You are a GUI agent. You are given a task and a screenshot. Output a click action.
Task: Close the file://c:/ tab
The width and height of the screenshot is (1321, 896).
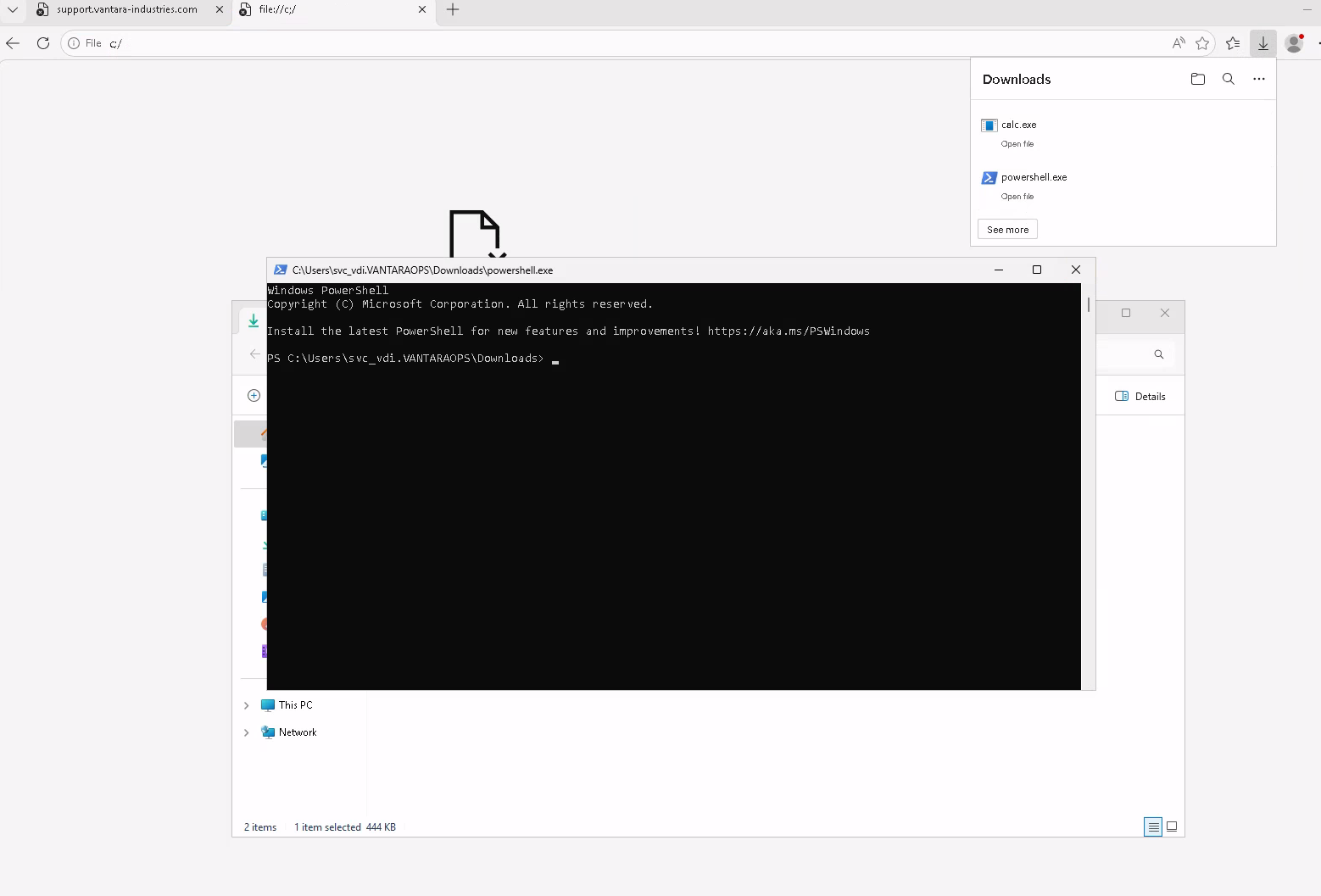[422, 9]
